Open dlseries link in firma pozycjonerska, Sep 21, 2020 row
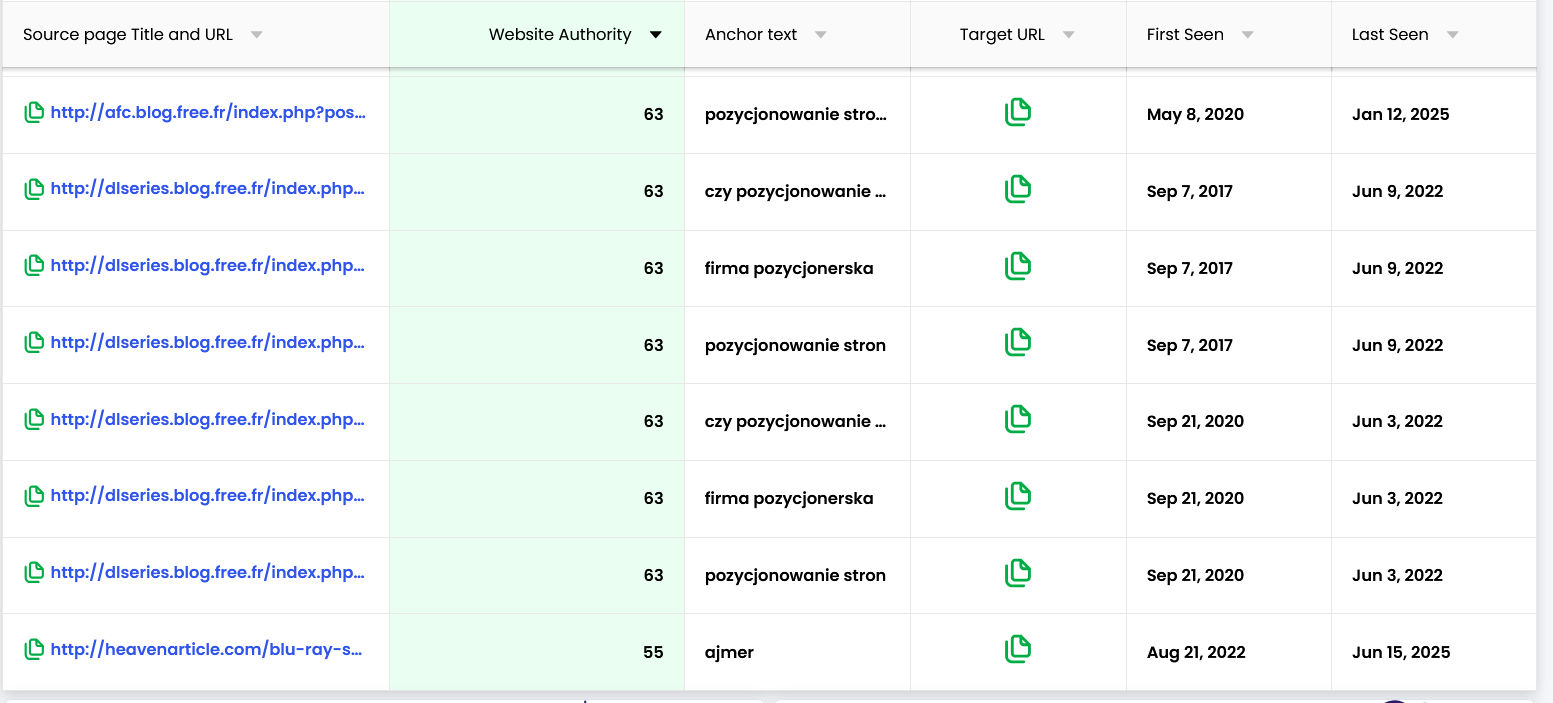Image resolution: width=1553 pixels, height=703 pixels. pos(208,496)
